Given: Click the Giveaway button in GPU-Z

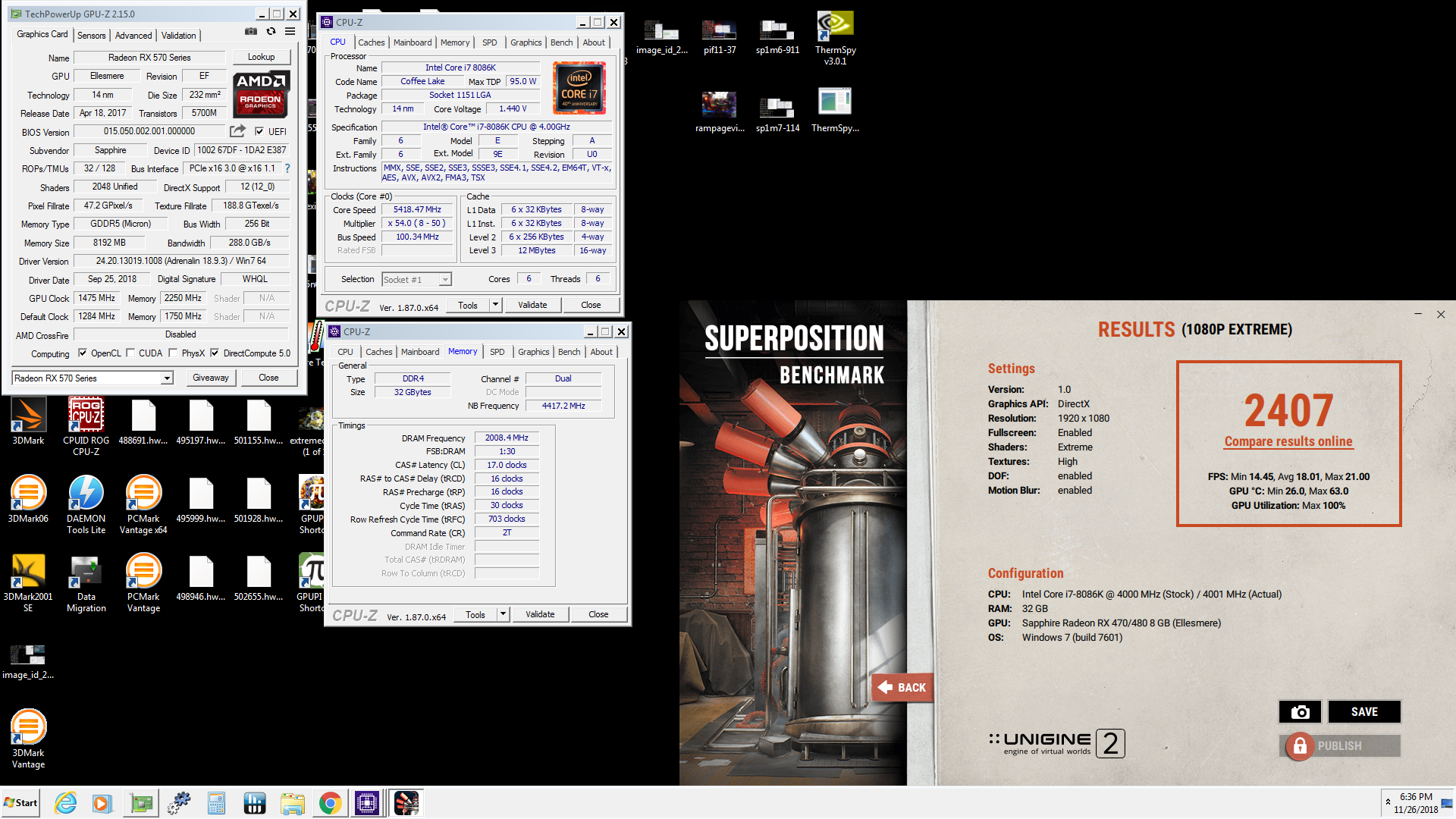Looking at the screenshot, I should coord(211,378).
